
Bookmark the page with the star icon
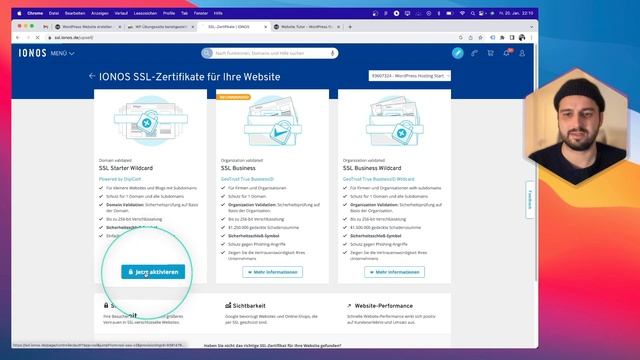point(481,38)
